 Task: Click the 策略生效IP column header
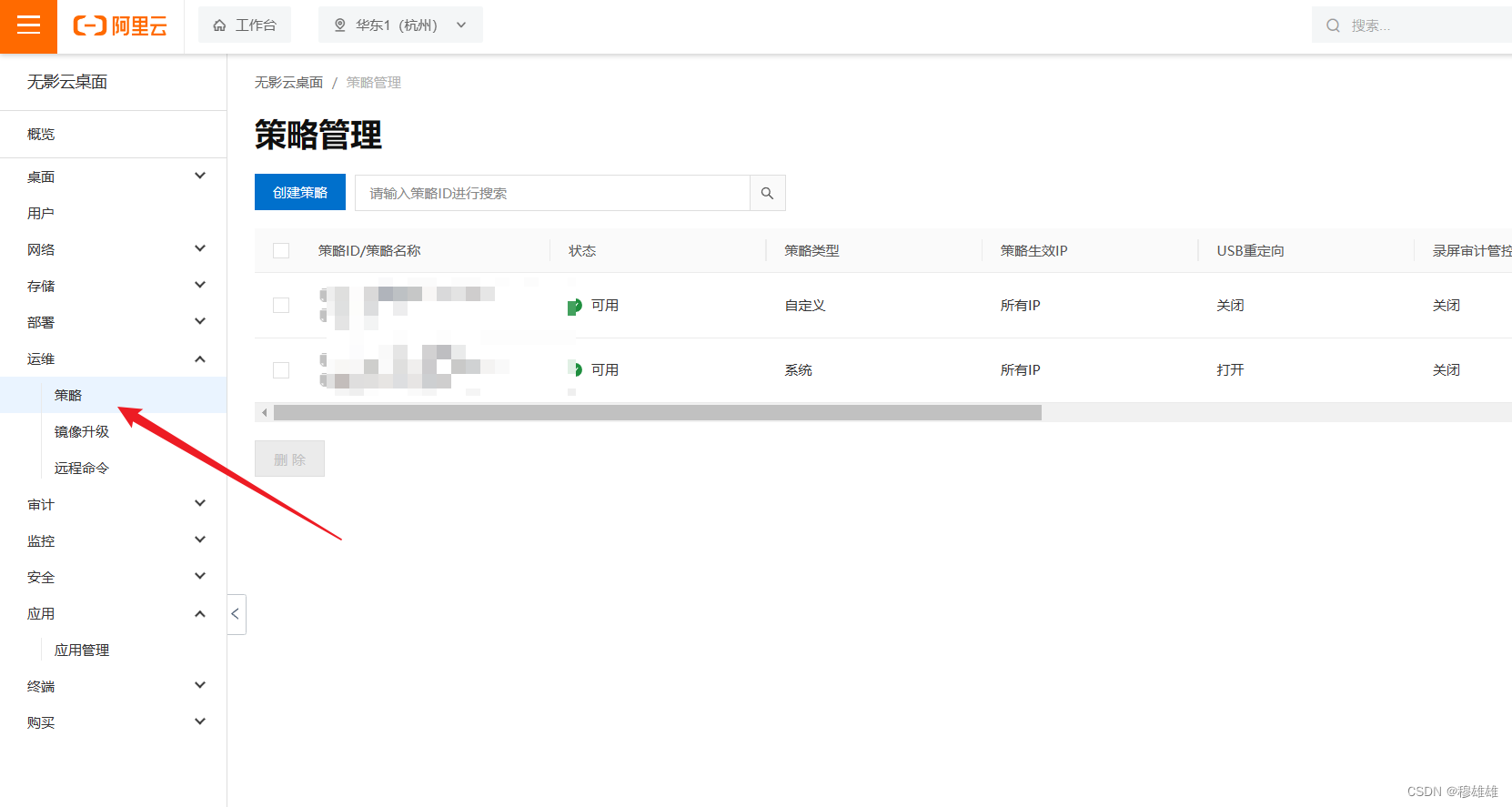tap(1034, 251)
